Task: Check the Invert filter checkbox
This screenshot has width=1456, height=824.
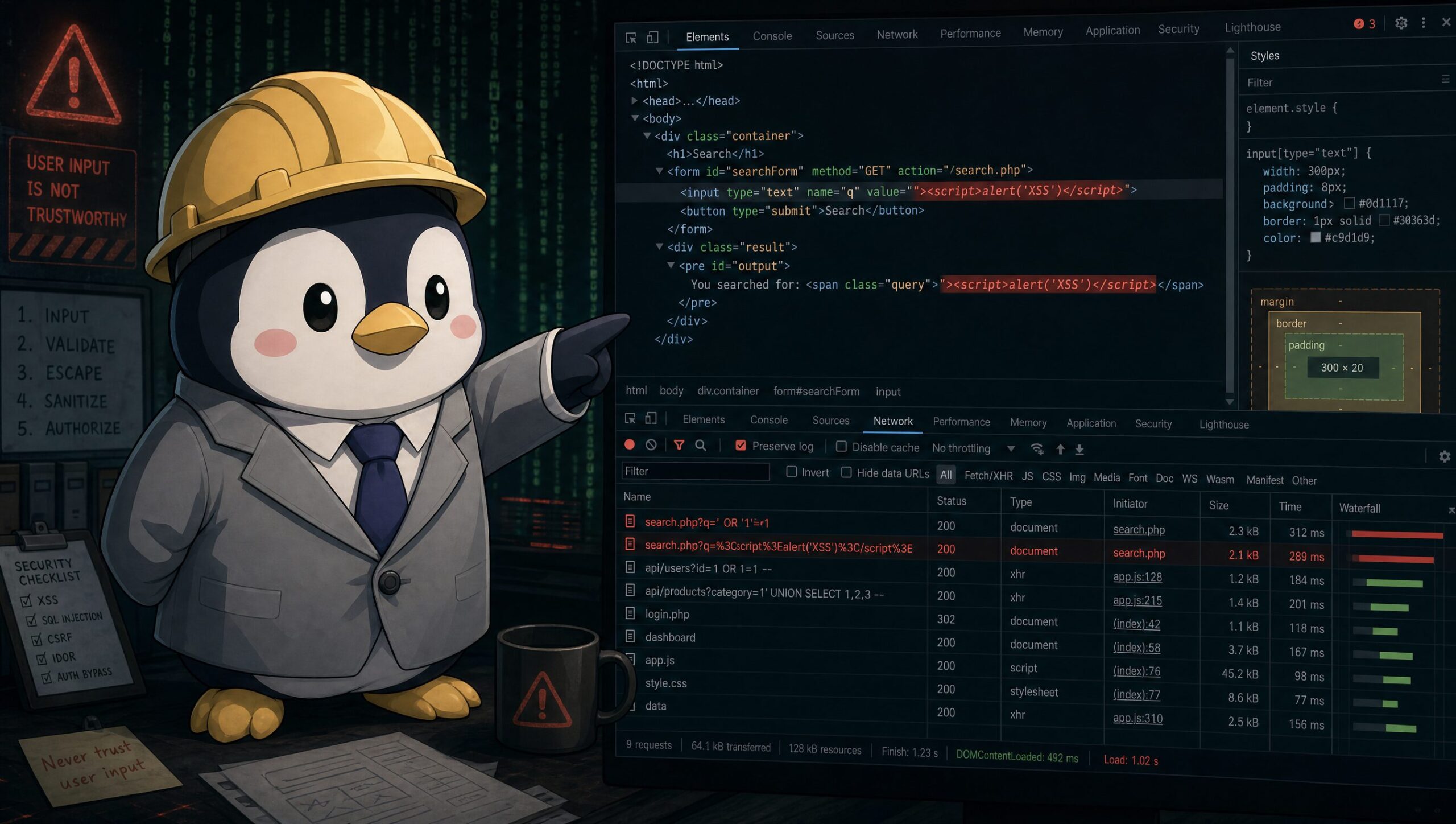Action: pyautogui.click(x=791, y=472)
